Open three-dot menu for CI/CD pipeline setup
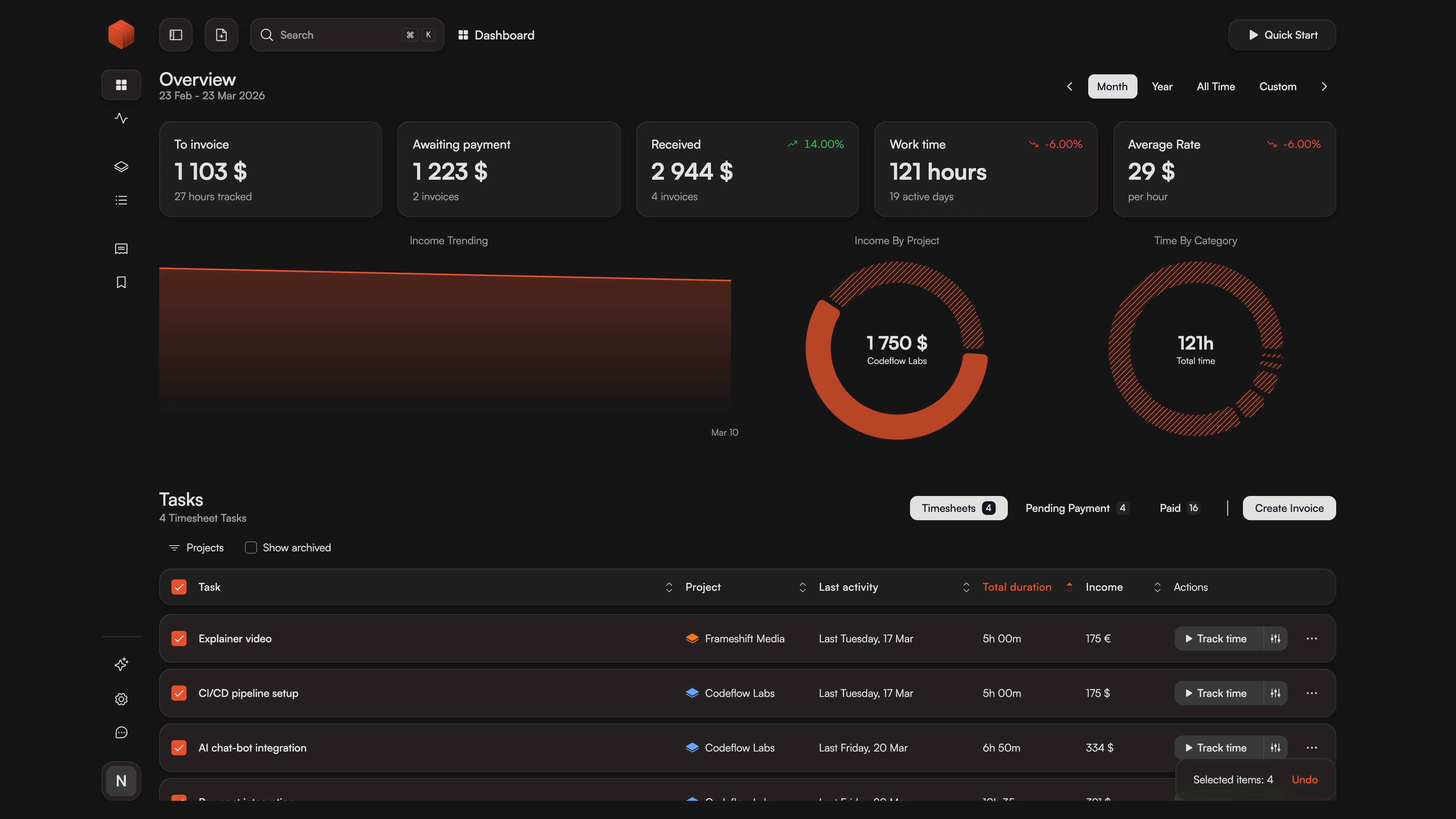The image size is (1456, 819). (1311, 693)
